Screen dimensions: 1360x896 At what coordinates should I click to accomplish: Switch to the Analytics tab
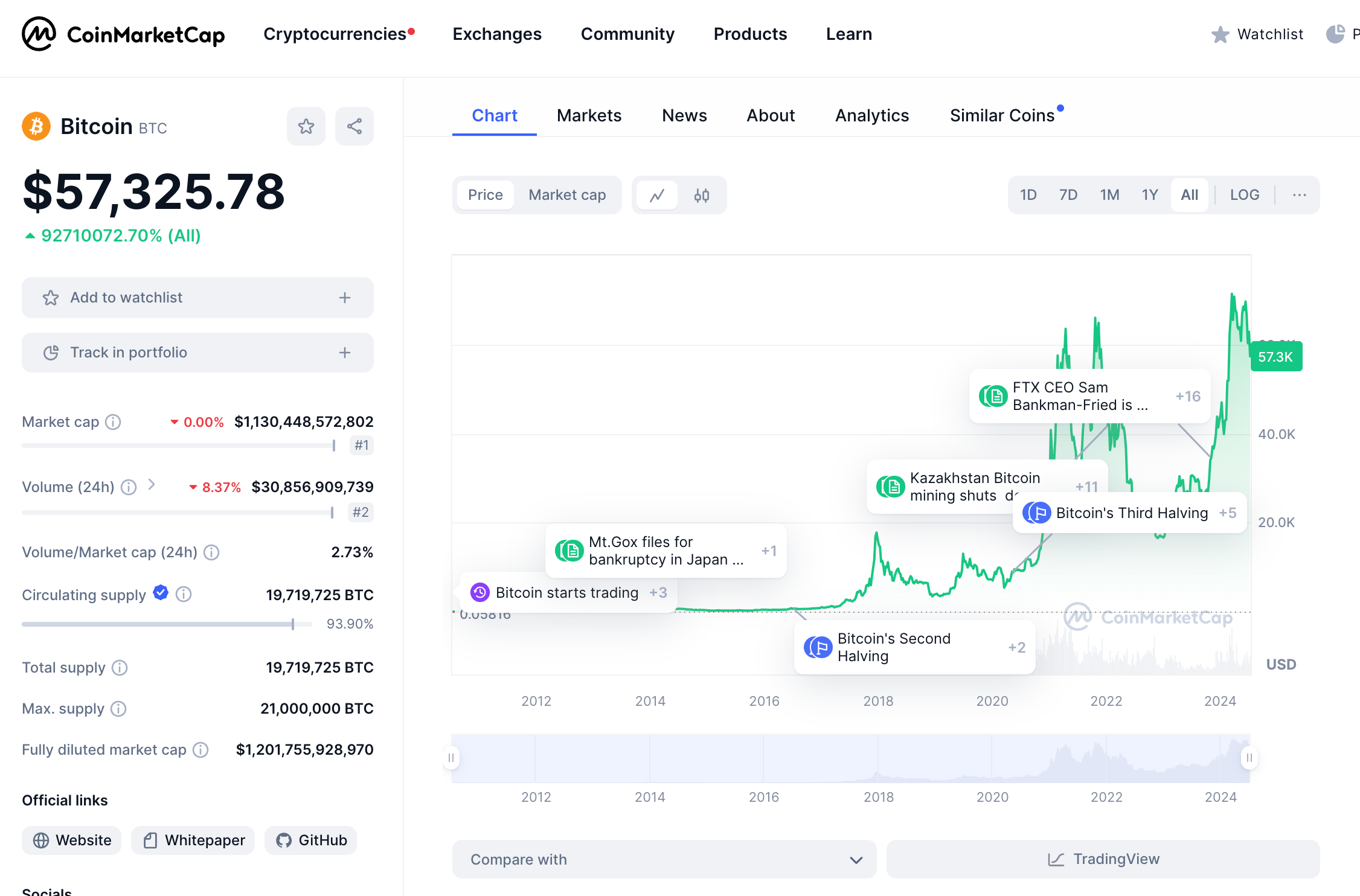872,115
